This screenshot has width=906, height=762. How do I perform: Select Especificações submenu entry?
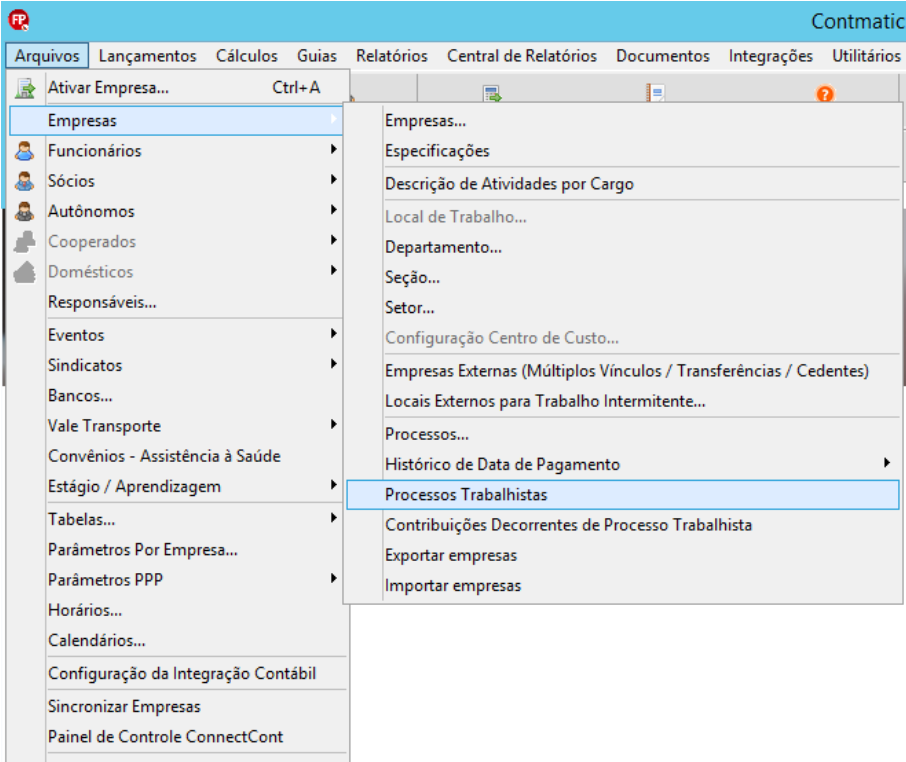(x=623, y=151)
